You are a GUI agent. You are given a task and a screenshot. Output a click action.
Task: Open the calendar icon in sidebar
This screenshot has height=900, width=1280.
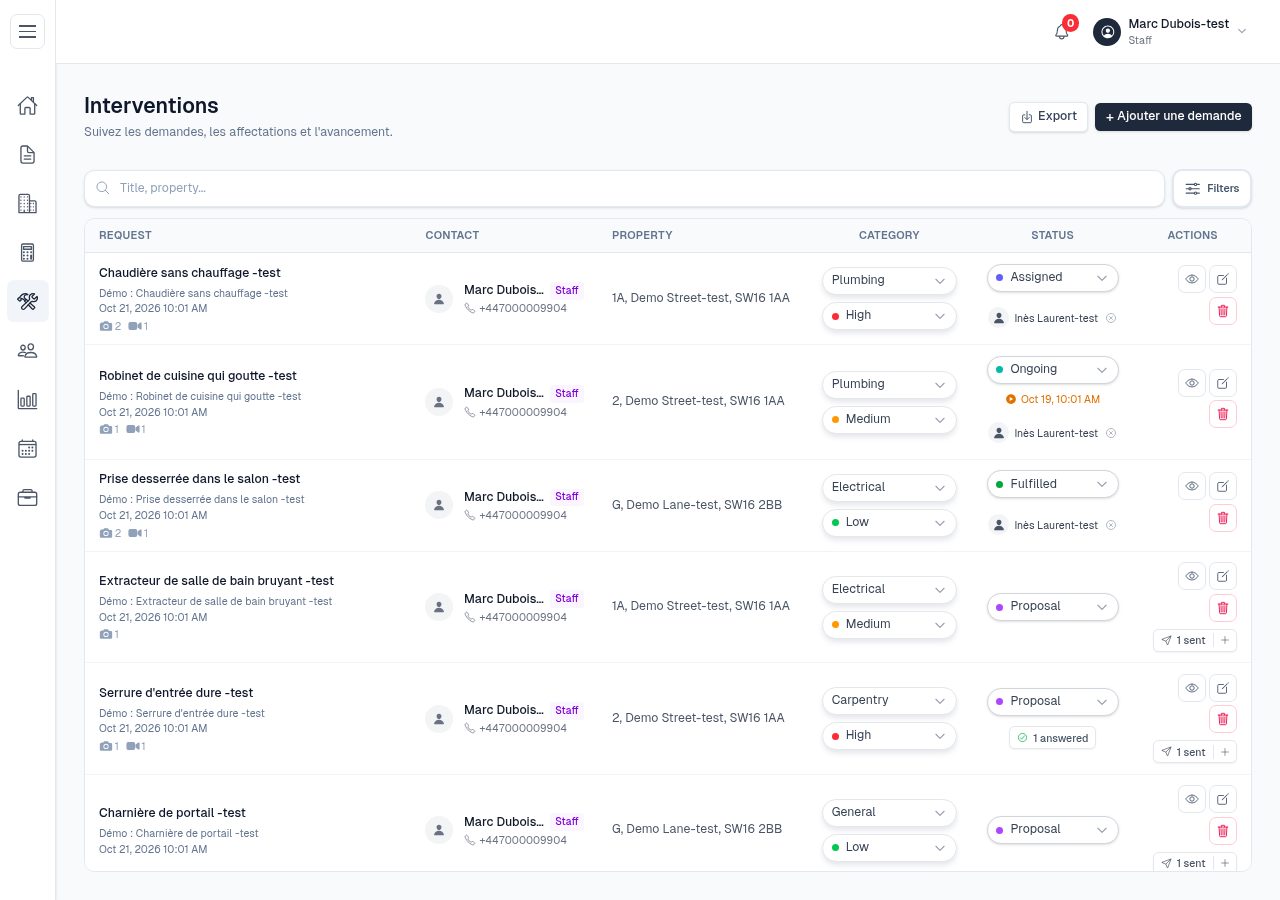27,448
